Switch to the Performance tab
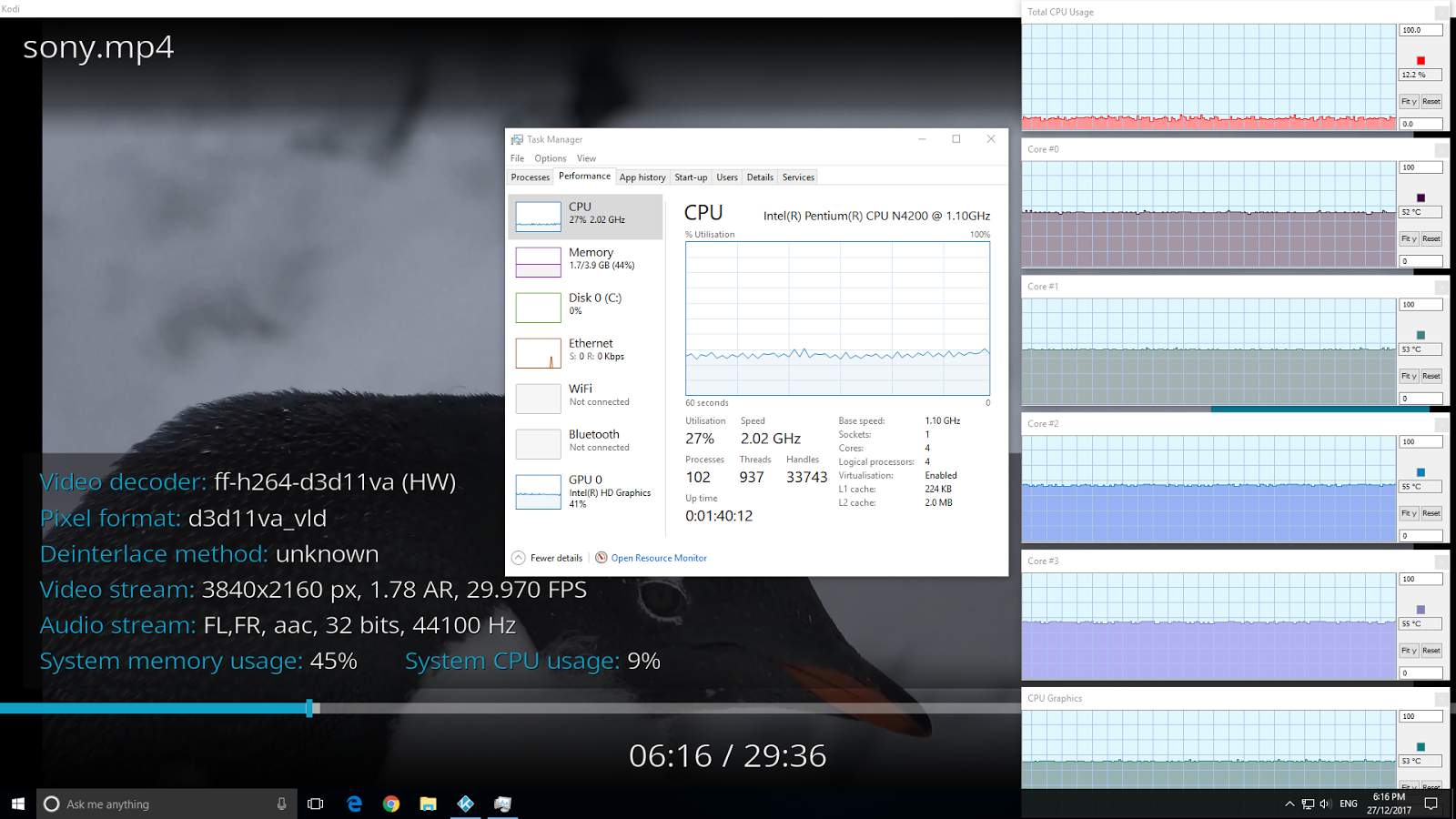Screen dimensions: 1456x819 [x=584, y=177]
